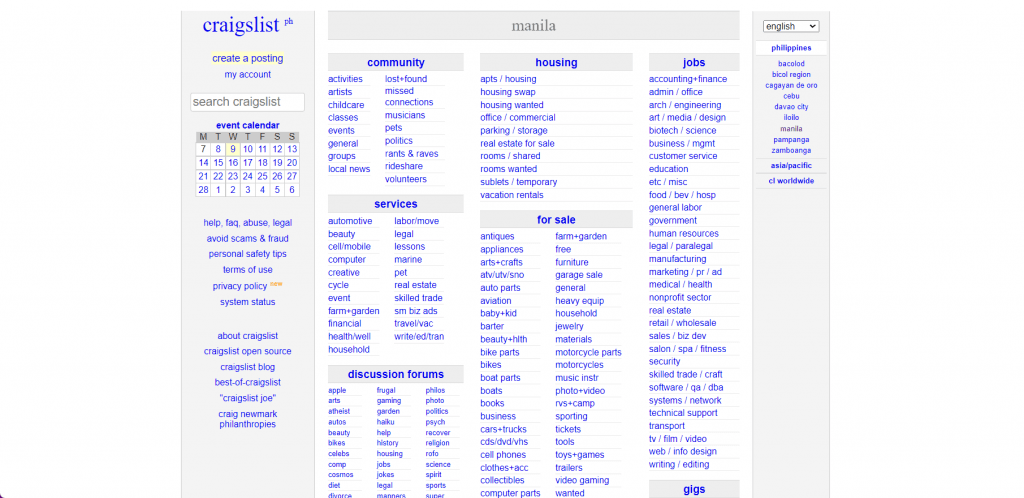Open craig newmark philanthropies link

click(248, 419)
